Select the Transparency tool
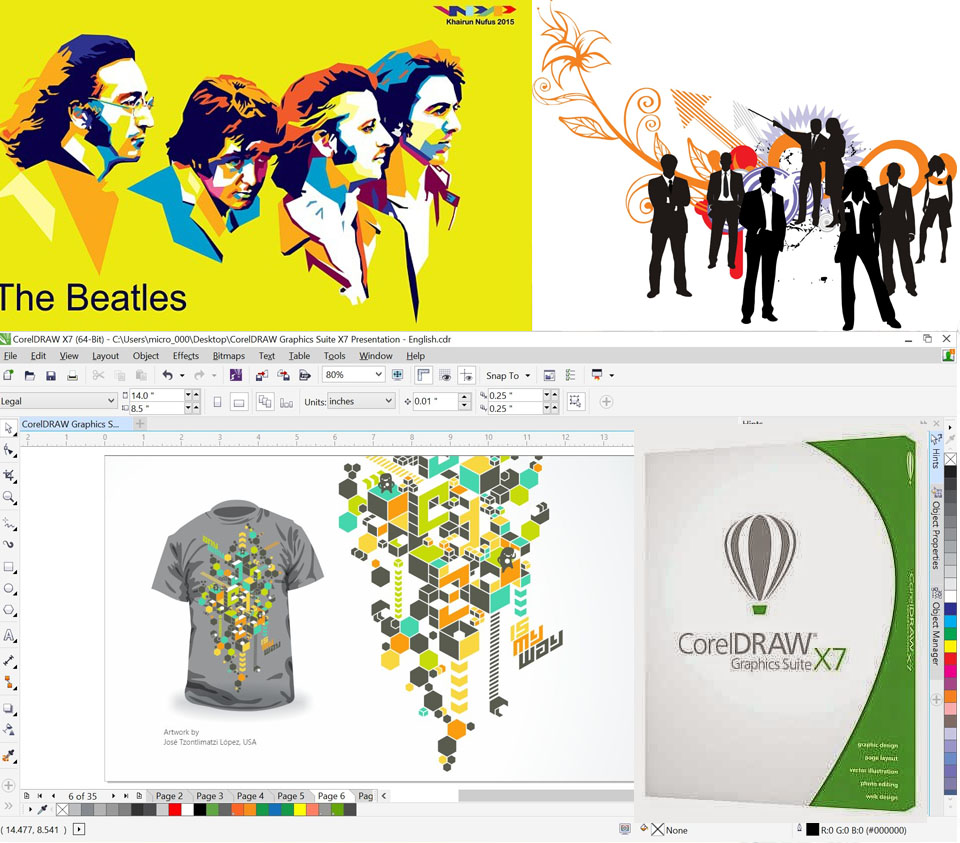This screenshot has width=960, height=843. pyautogui.click(x=9, y=729)
